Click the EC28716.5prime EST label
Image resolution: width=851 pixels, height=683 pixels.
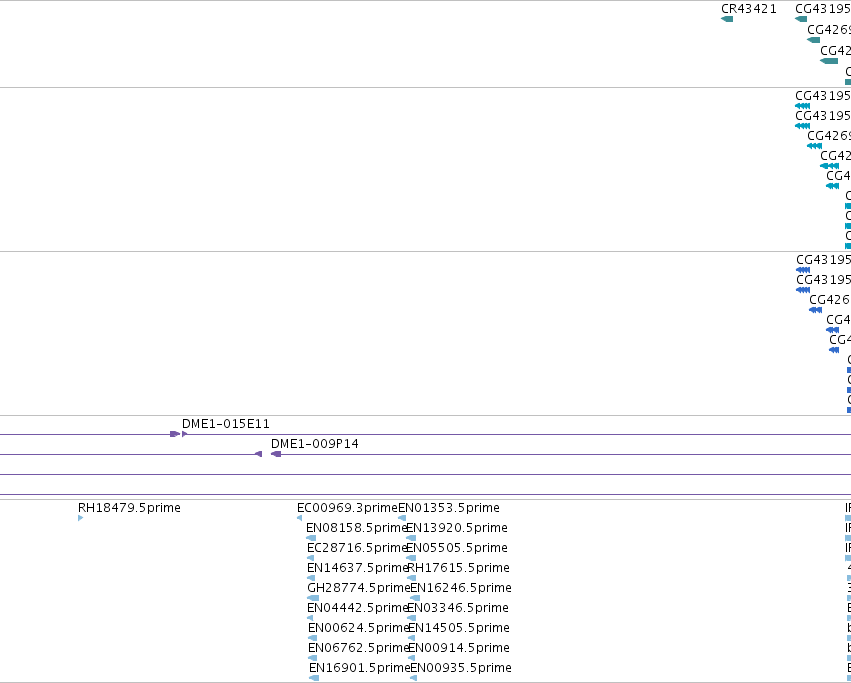click(357, 548)
